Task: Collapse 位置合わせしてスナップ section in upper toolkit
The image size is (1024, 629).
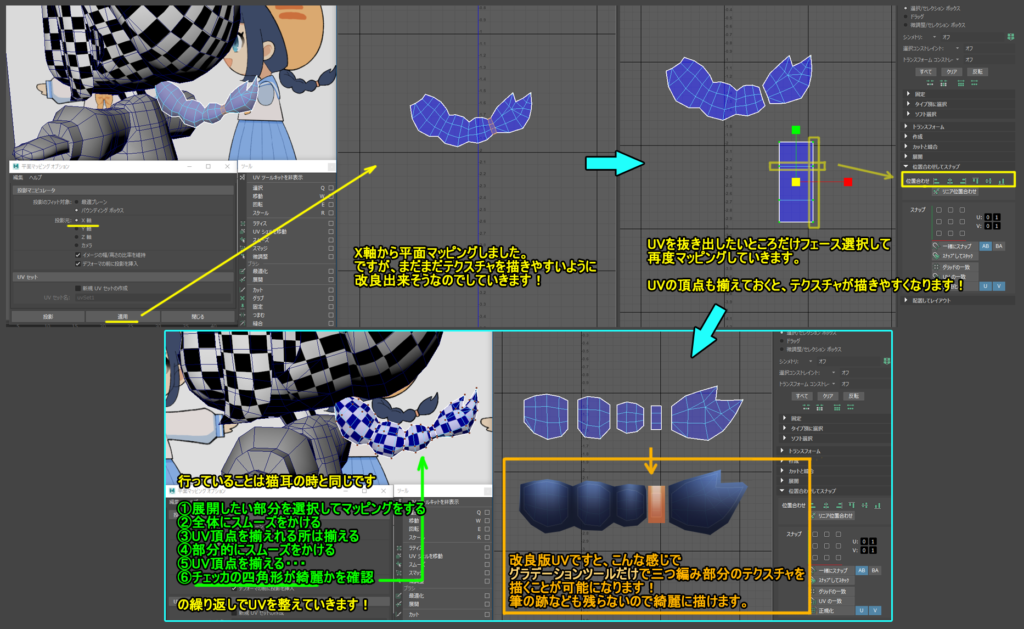Action: coord(906,167)
